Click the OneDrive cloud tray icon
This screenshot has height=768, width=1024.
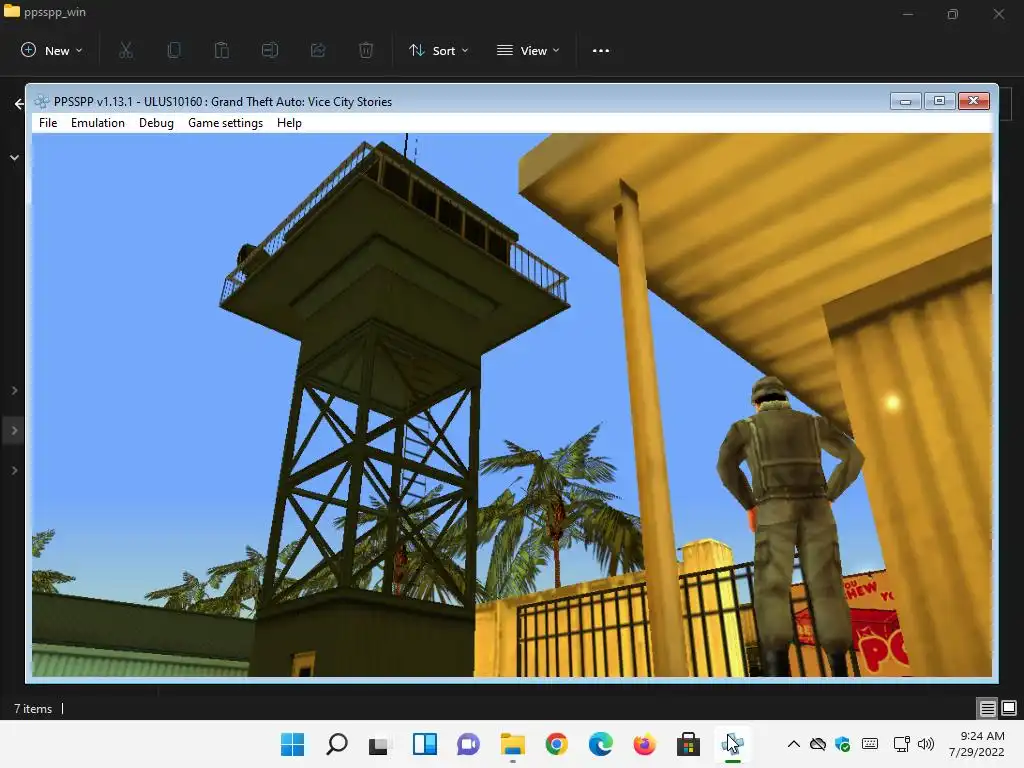pos(818,744)
